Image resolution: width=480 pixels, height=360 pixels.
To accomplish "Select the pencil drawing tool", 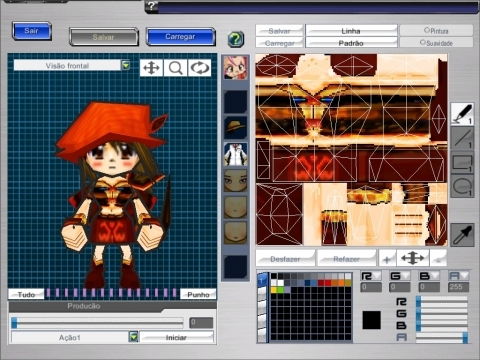I will pyautogui.click(x=462, y=114).
